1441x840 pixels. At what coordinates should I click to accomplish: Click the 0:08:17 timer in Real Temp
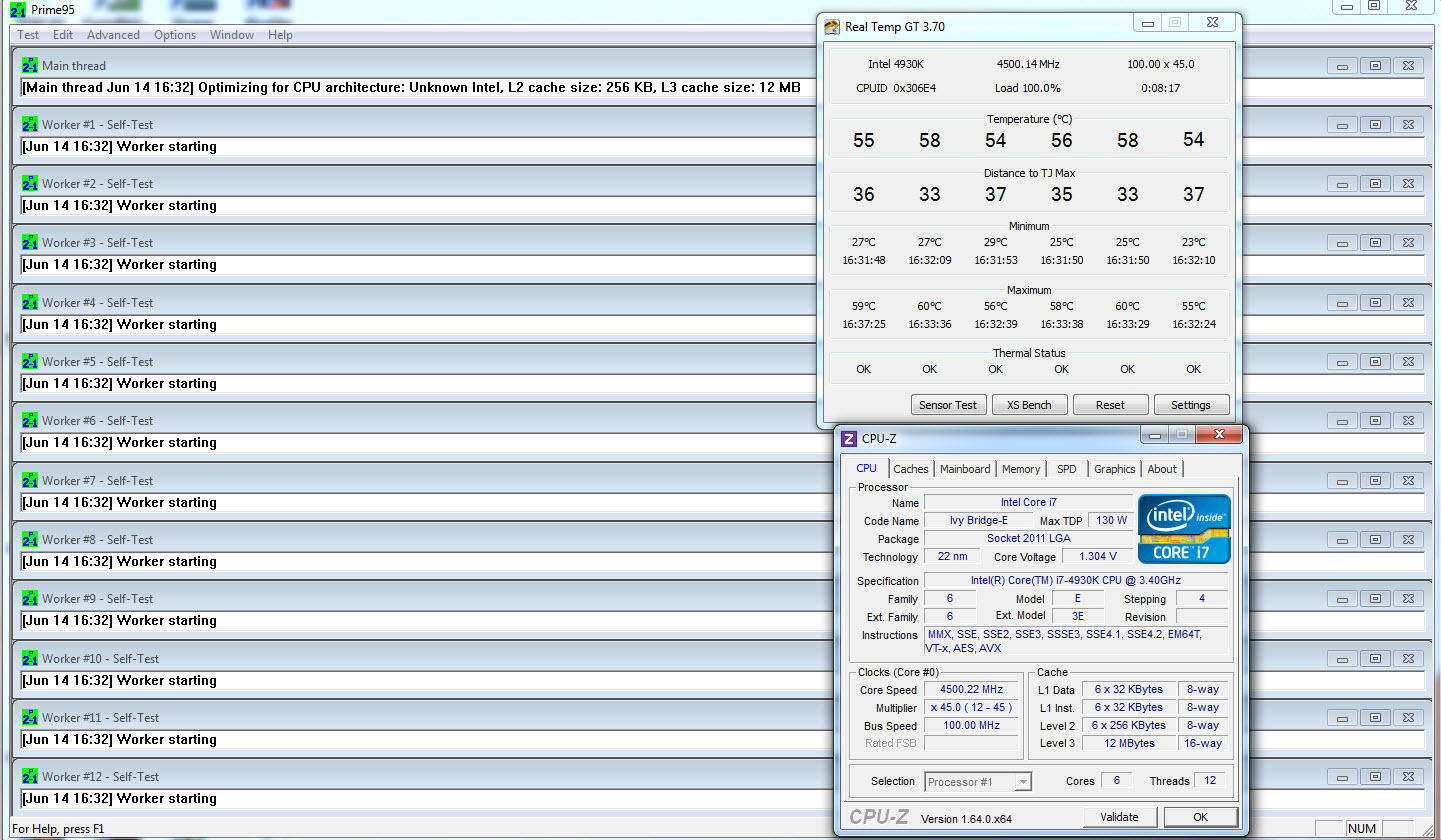tap(1160, 88)
